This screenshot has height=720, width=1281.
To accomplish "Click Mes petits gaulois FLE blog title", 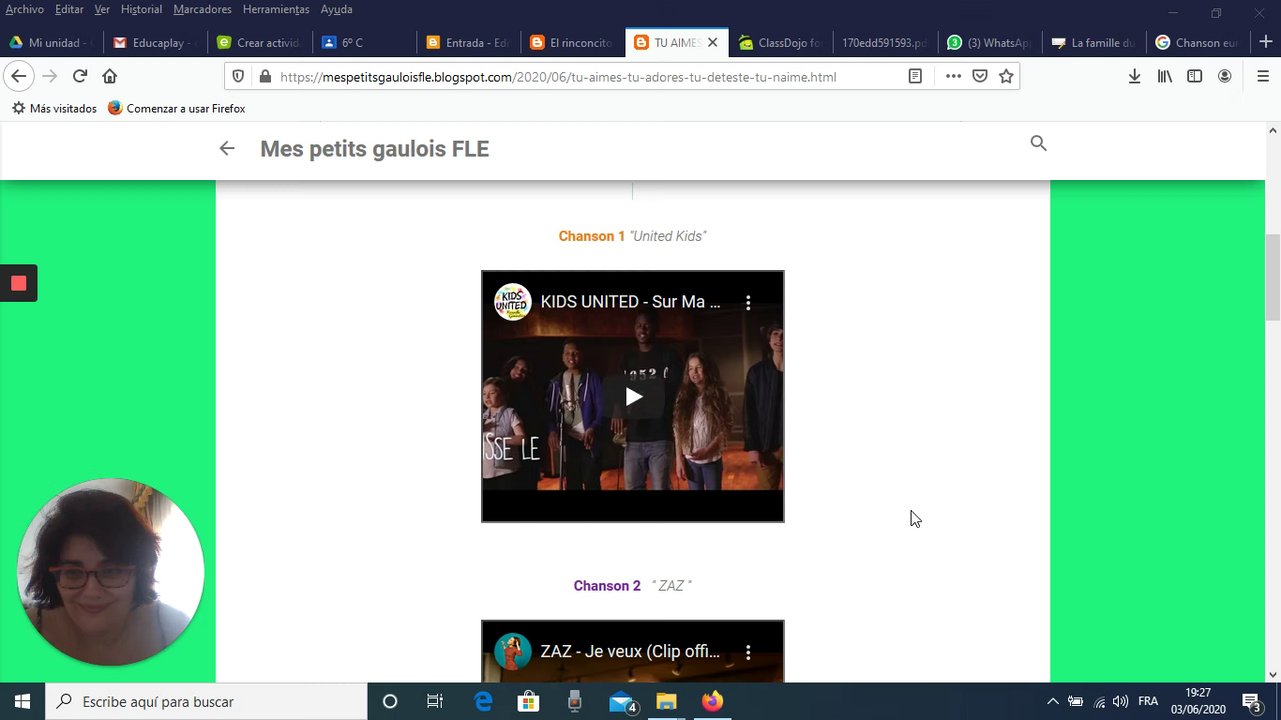I will (374, 149).
